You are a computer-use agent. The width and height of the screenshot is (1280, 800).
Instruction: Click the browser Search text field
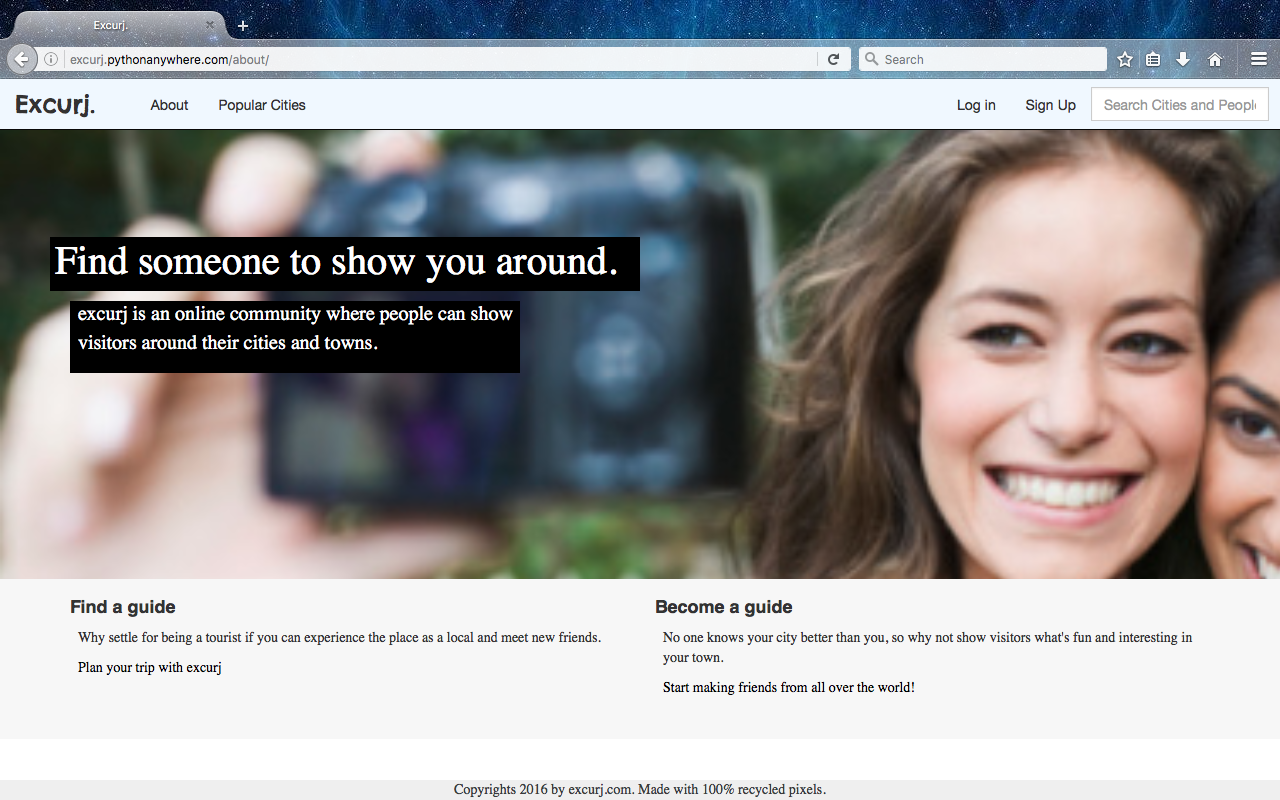click(990, 59)
